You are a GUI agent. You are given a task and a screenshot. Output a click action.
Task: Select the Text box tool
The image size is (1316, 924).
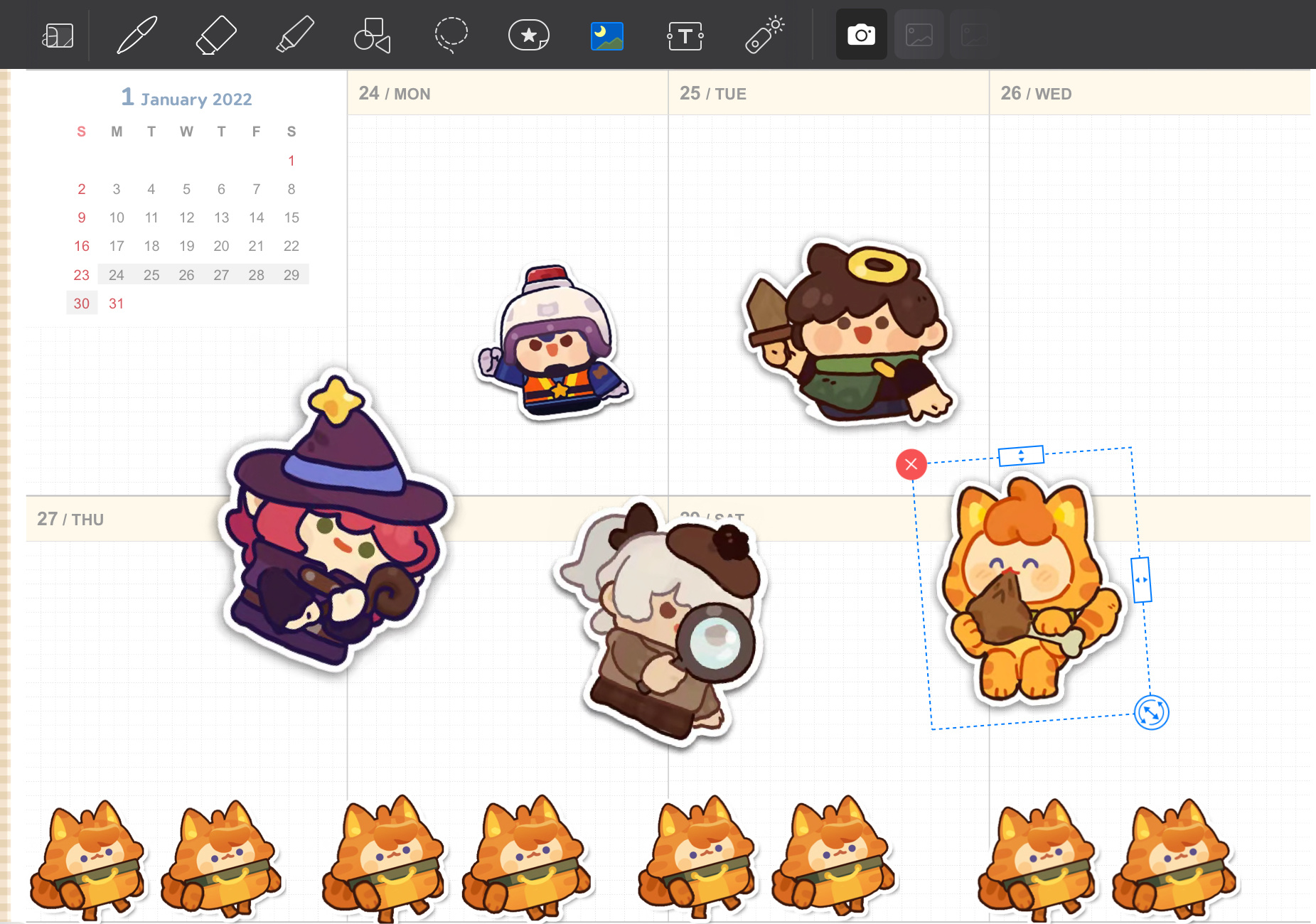(685, 36)
